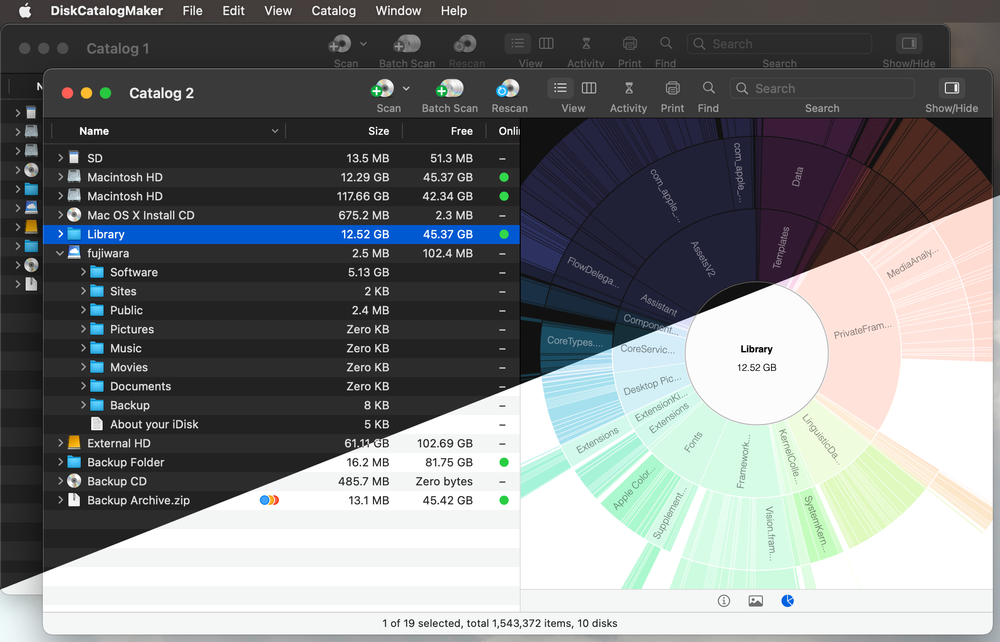Open the Window menu
This screenshot has height=642, width=1000.
(x=398, y=11)
